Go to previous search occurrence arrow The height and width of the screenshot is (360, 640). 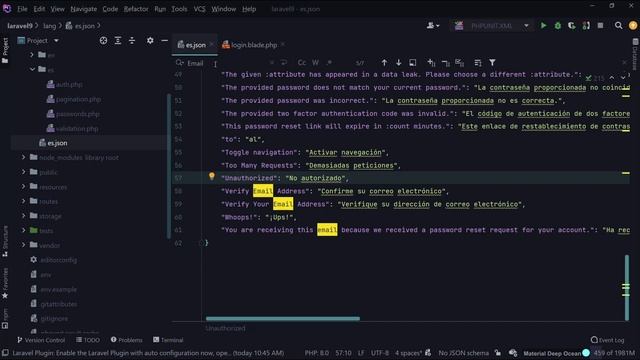pyautogui.click(x=384, y=63)
